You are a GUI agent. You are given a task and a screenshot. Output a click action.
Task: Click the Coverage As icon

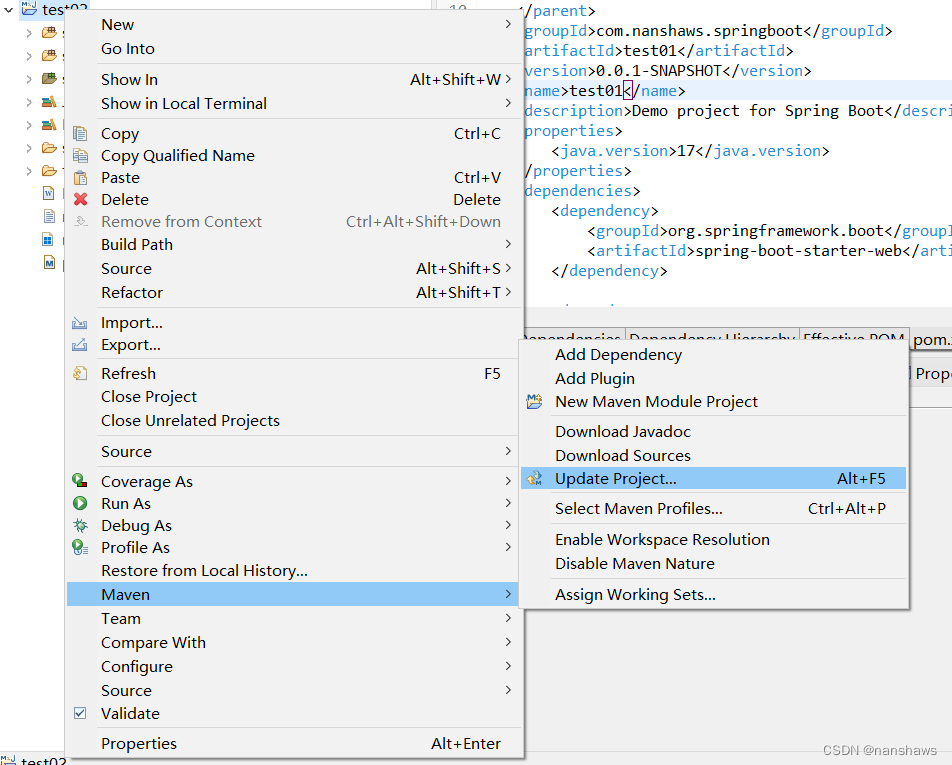click(81, 481)
